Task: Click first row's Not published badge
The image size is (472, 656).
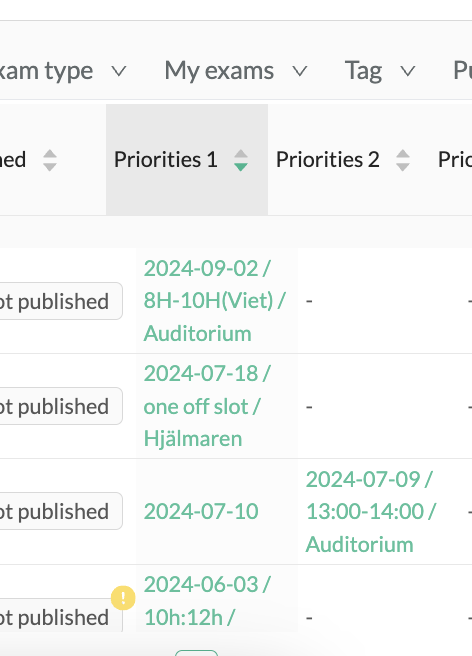Action: 60,301
